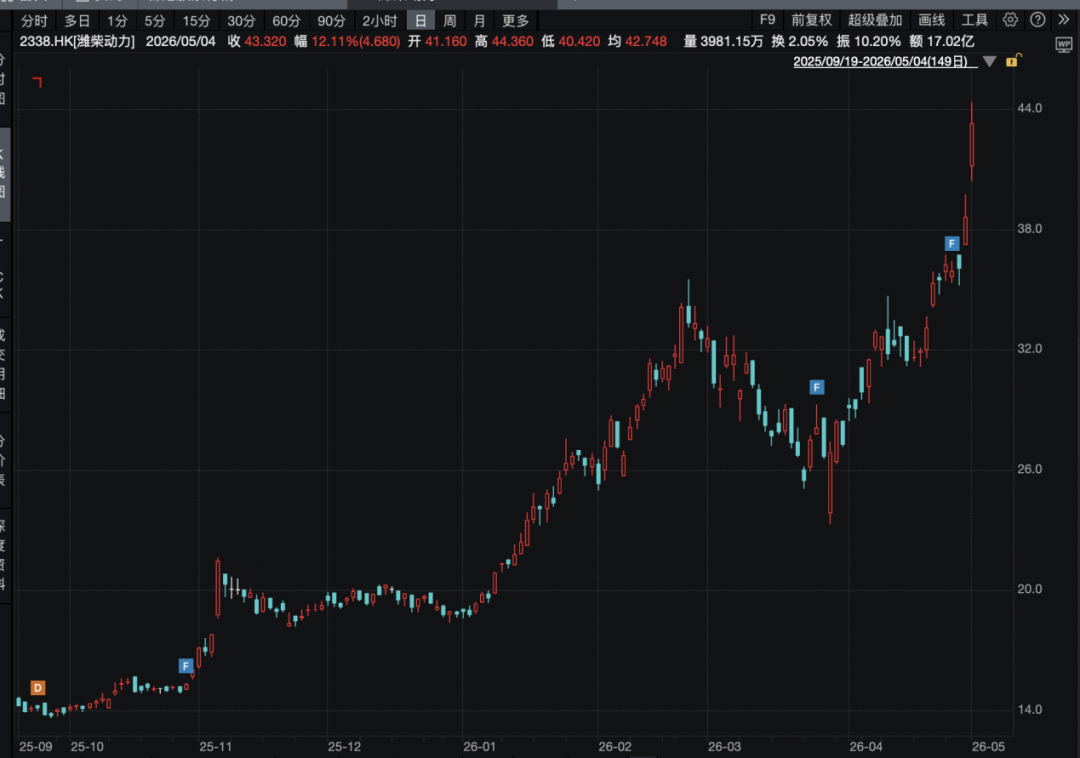Switch to 多日 multi-day view

point(76,21)
